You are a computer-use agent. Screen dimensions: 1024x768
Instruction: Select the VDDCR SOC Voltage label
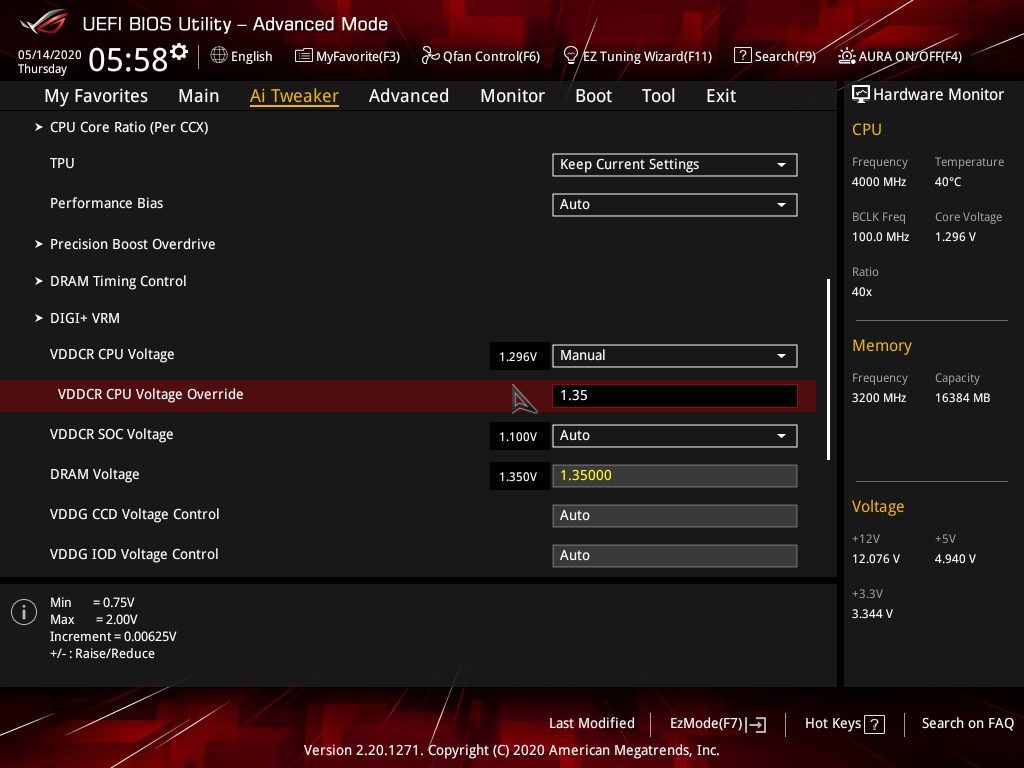(x=112, y=434)
